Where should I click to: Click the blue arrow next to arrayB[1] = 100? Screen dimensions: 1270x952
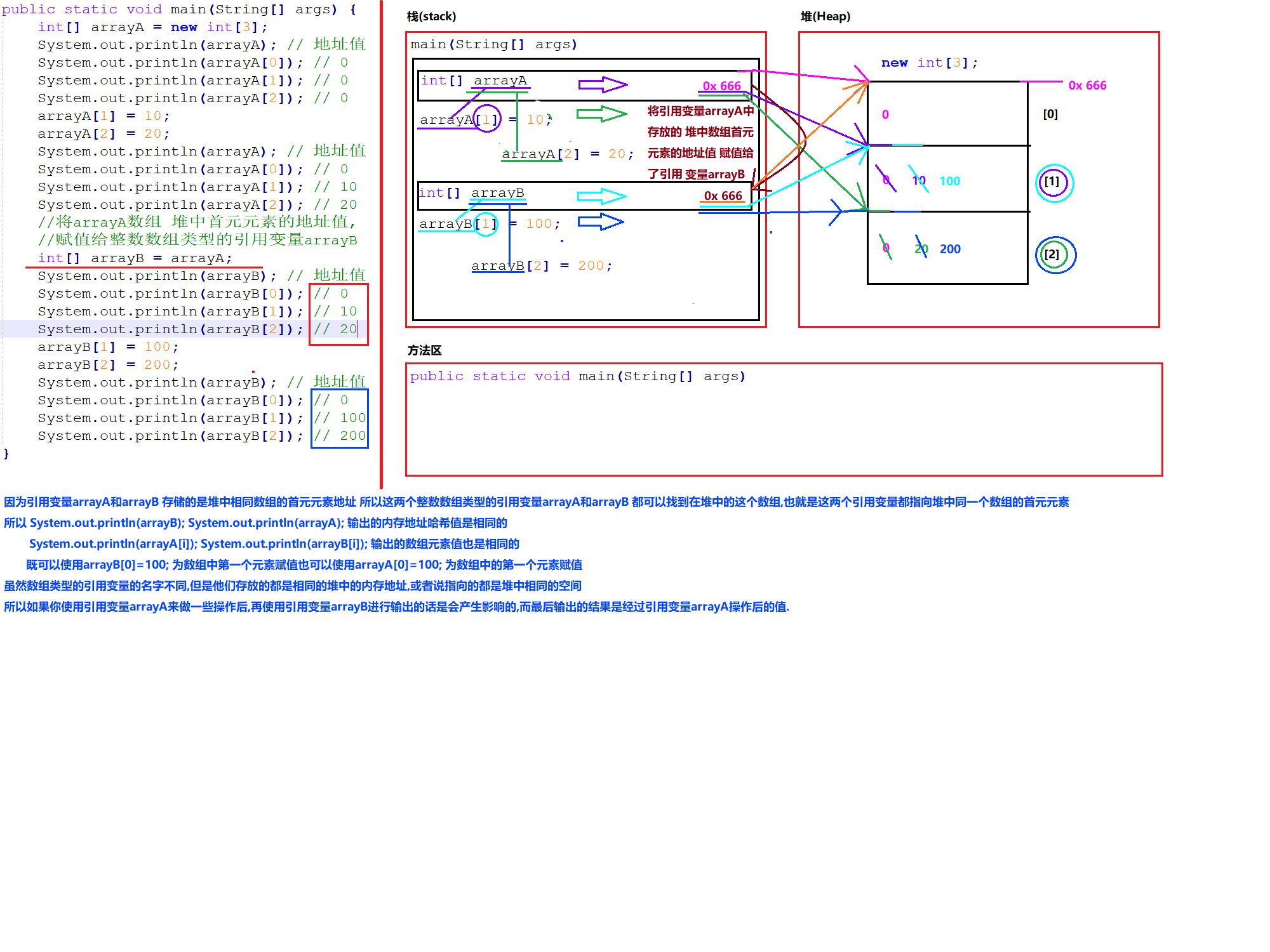pyautogui.click(x=601, y=222)
